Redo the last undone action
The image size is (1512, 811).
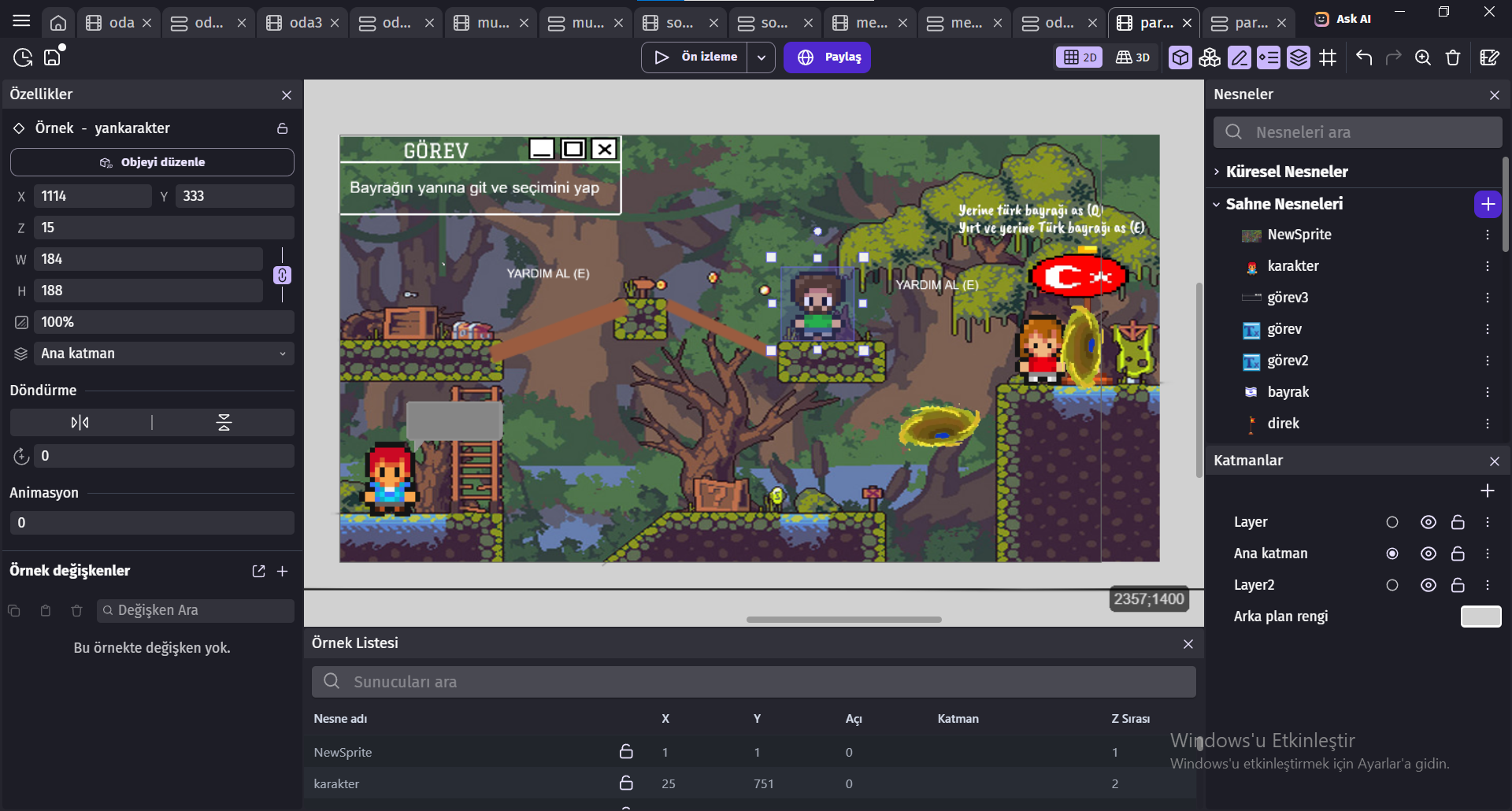pos(1393,57)
